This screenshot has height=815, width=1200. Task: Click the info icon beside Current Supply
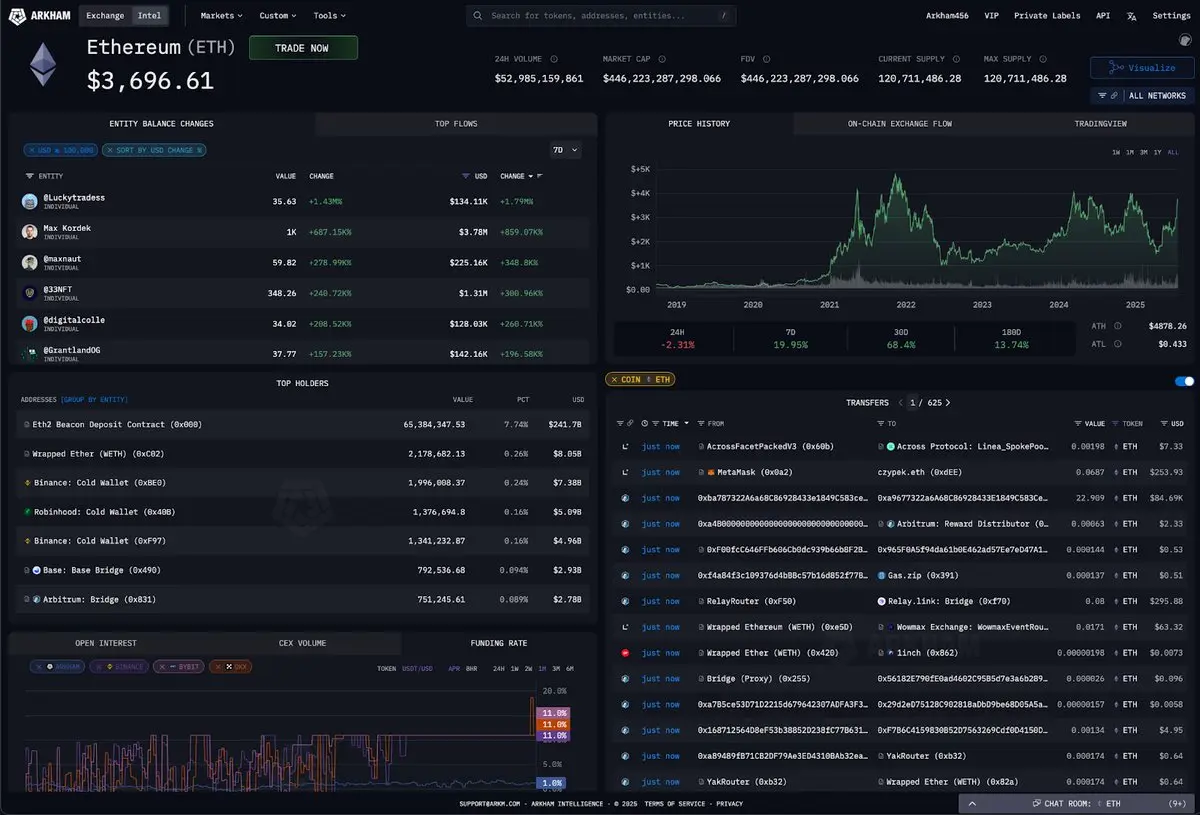click(954, 59)
